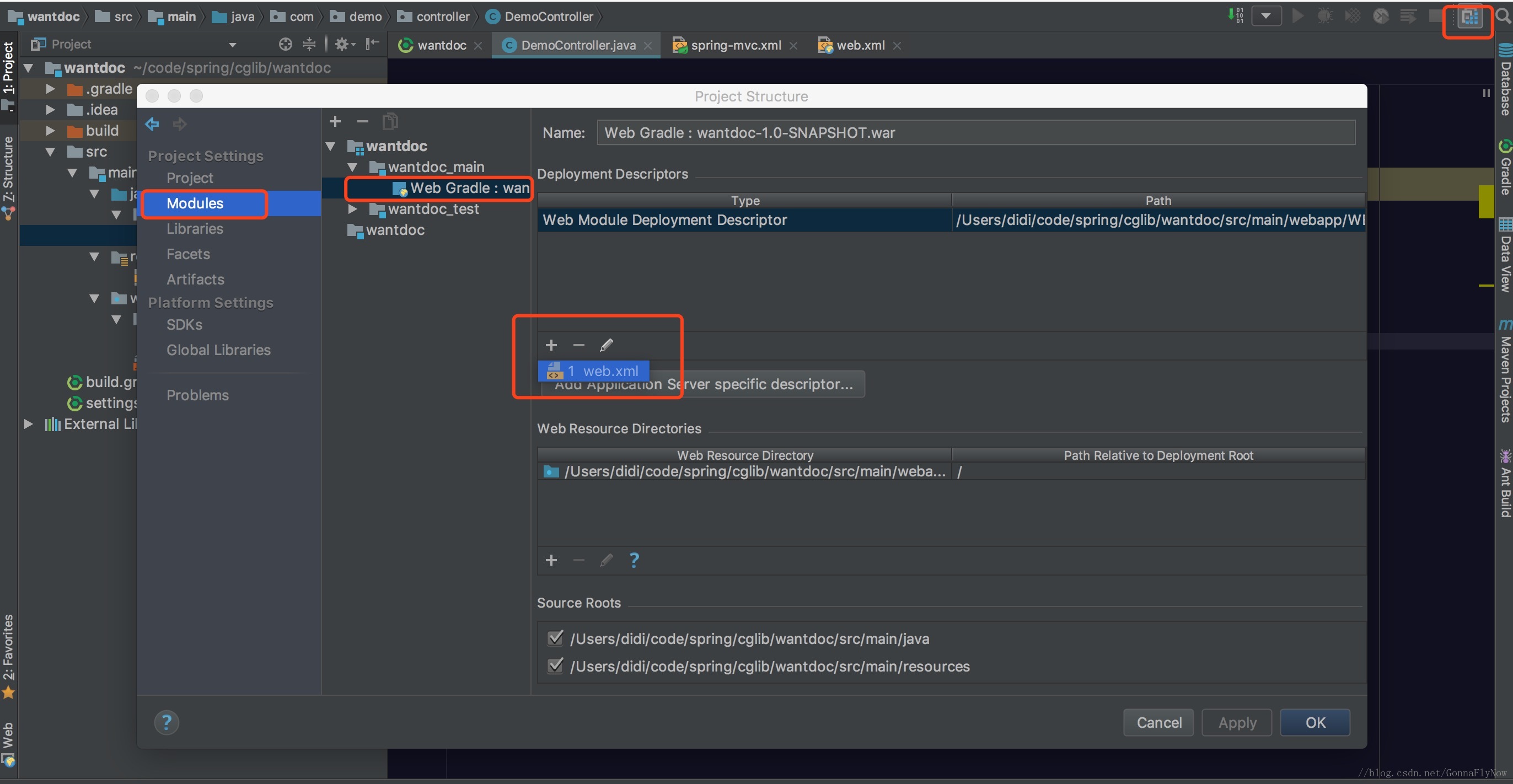Screen dimensions: 1513x784
Task: Click the Cancel button
Action: [x=1158, y=722]
